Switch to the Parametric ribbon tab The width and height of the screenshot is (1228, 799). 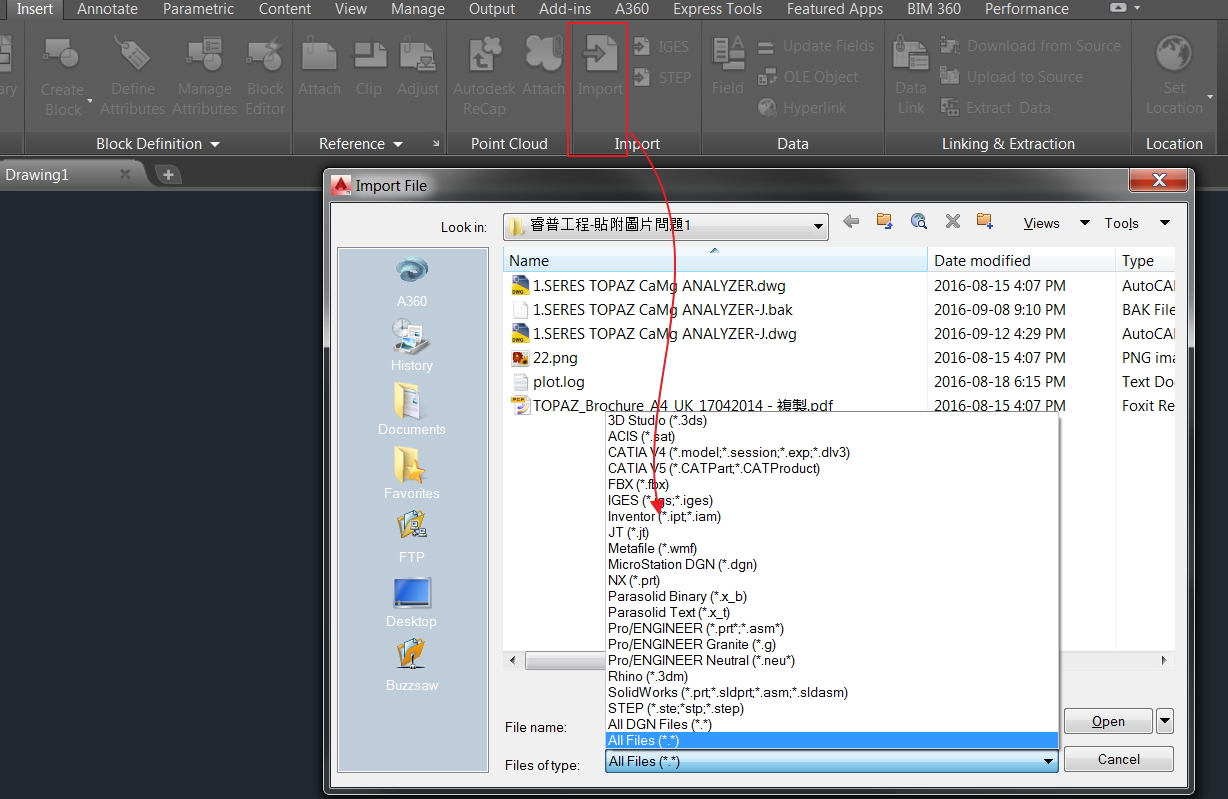click(x=198, y=9)
